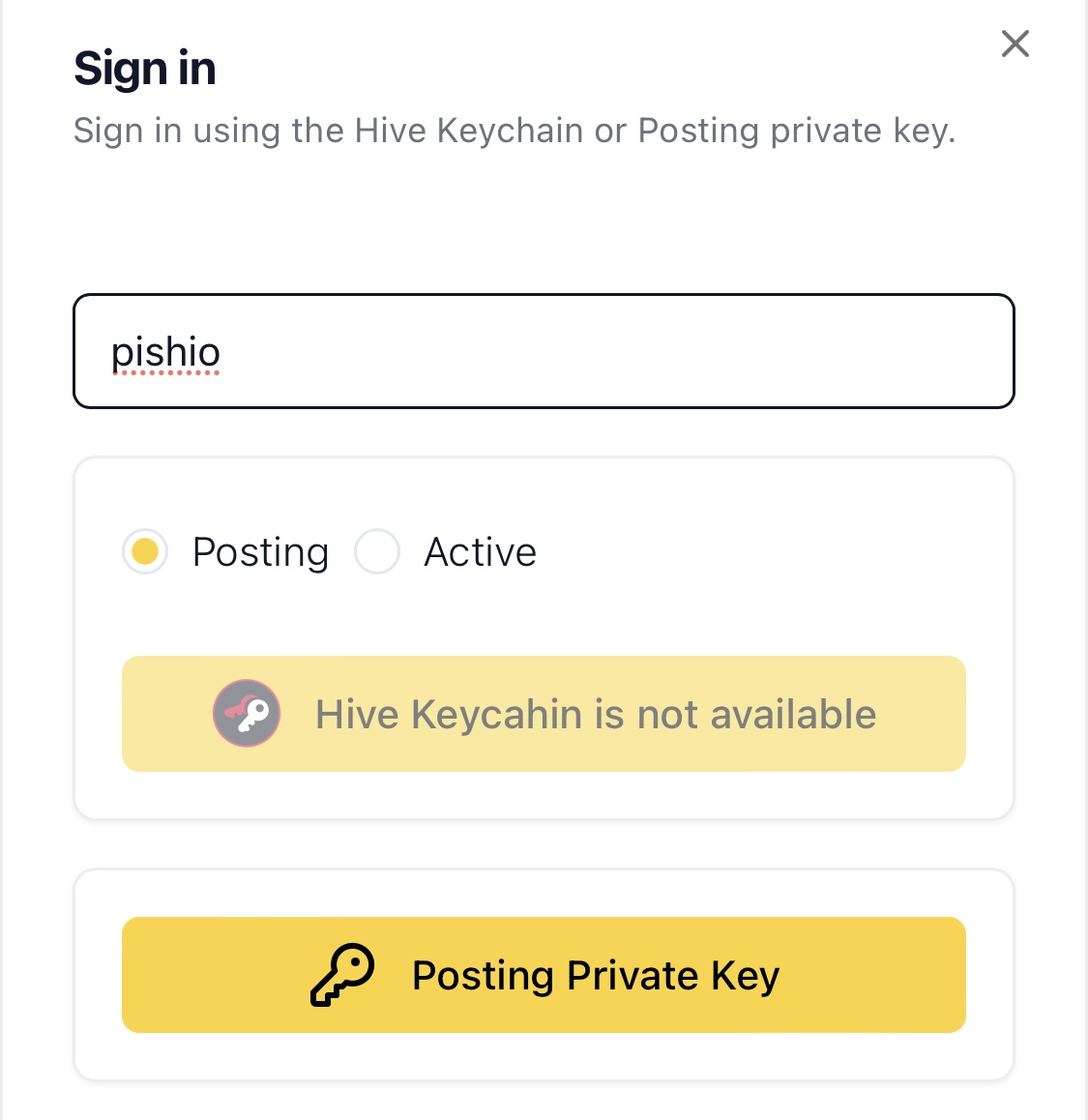The width and height of the screenshot is (1088, 1120).
Task: Click the typed username pishio
Action: [x=165, y=352]
